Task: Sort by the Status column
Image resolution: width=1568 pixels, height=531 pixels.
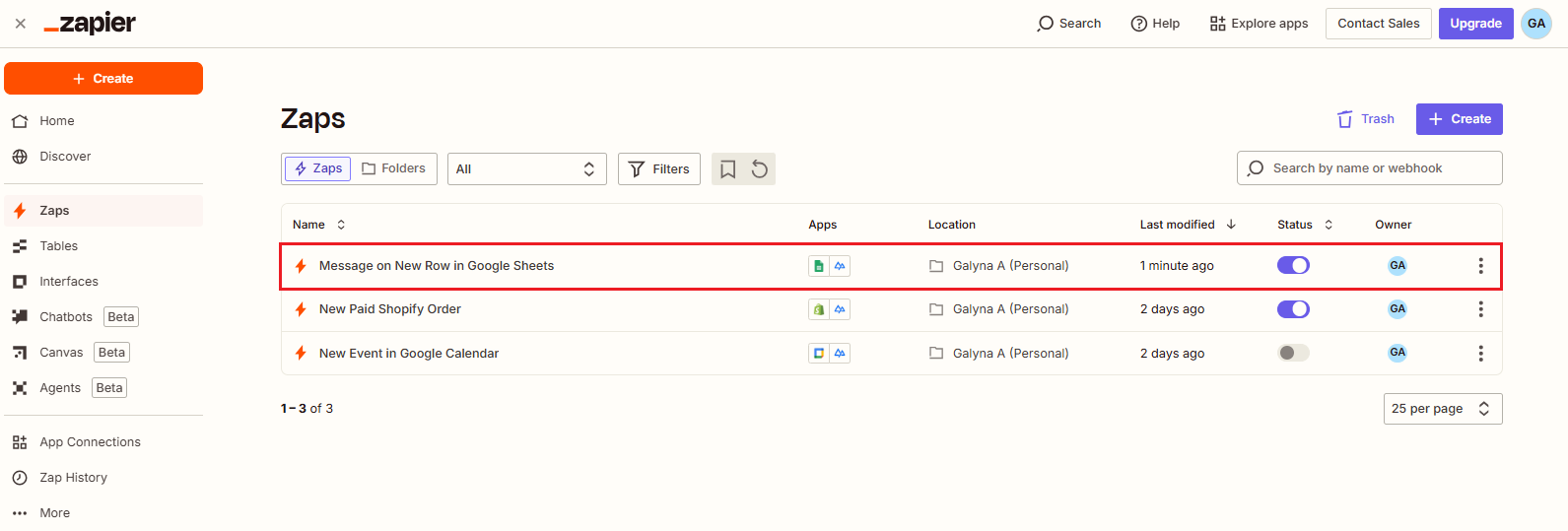Action: (x=1305, y=225)
